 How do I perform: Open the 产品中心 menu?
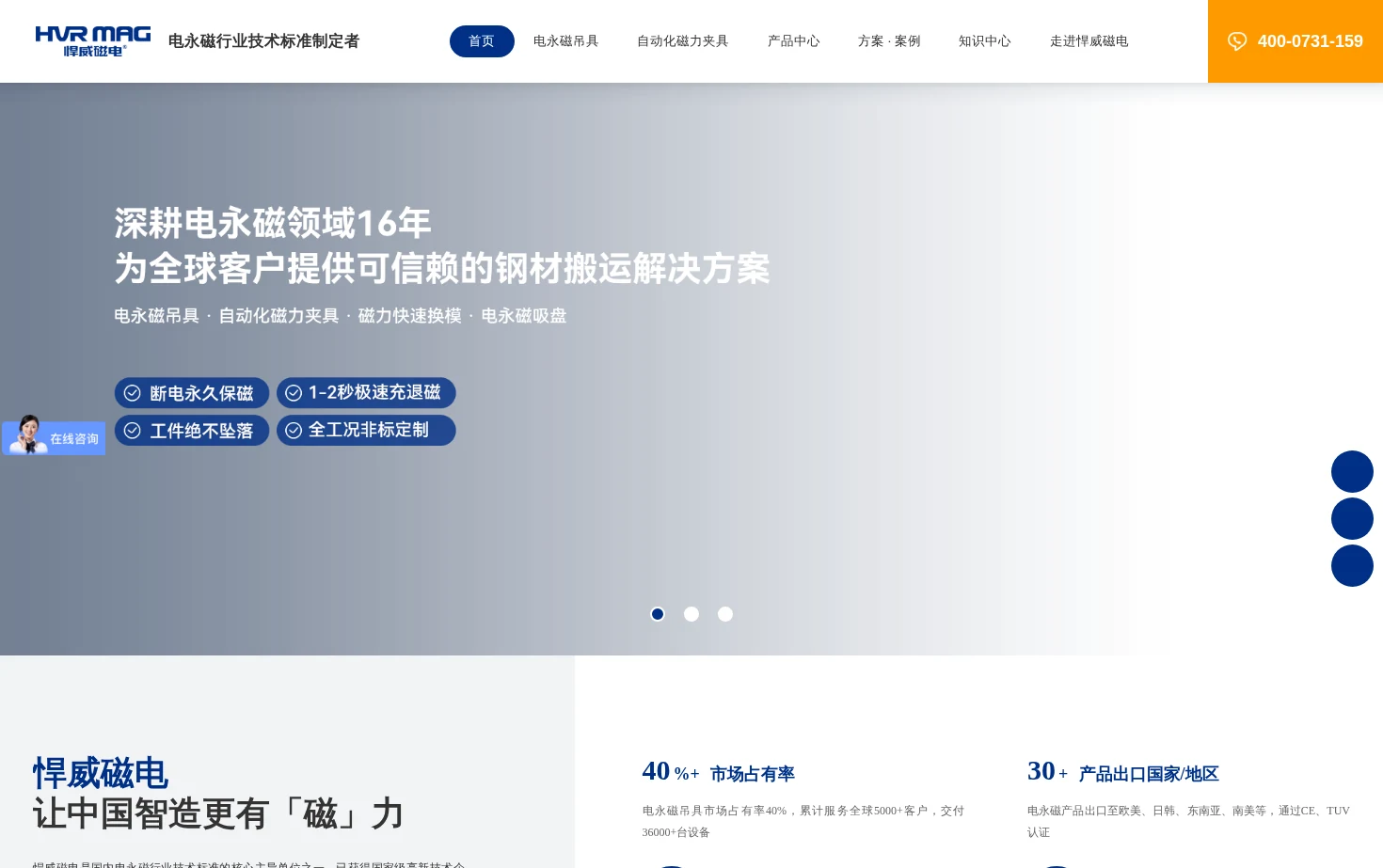(x=794, y=41)
